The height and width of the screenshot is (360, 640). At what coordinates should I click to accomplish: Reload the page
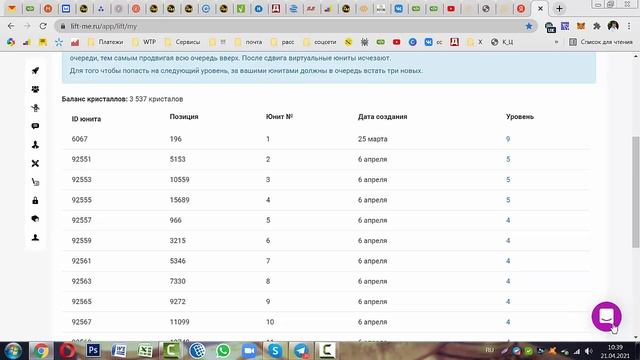click(x=43, y=26)
